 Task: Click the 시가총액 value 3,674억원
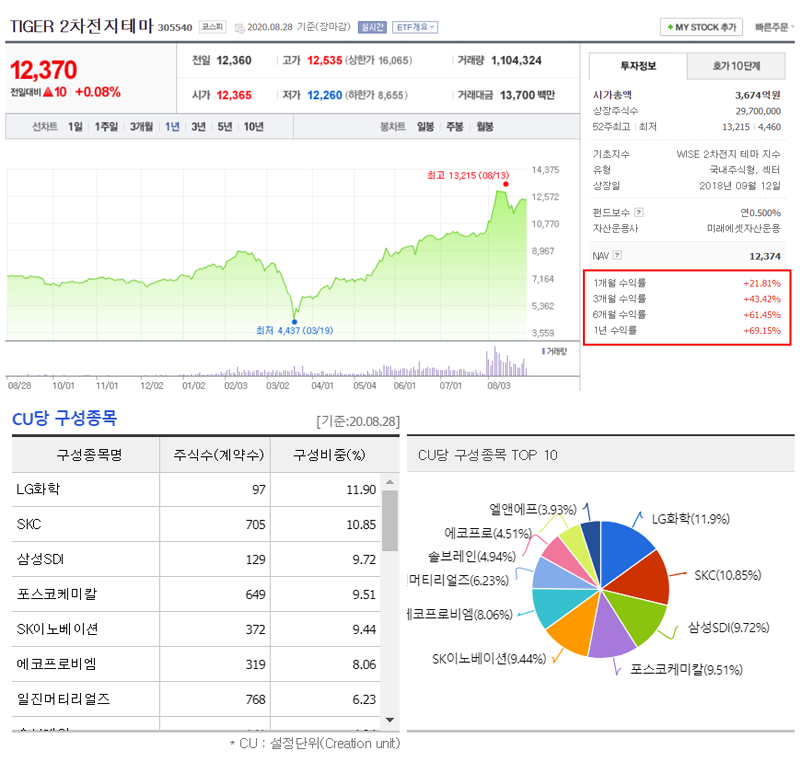[758, 95]
